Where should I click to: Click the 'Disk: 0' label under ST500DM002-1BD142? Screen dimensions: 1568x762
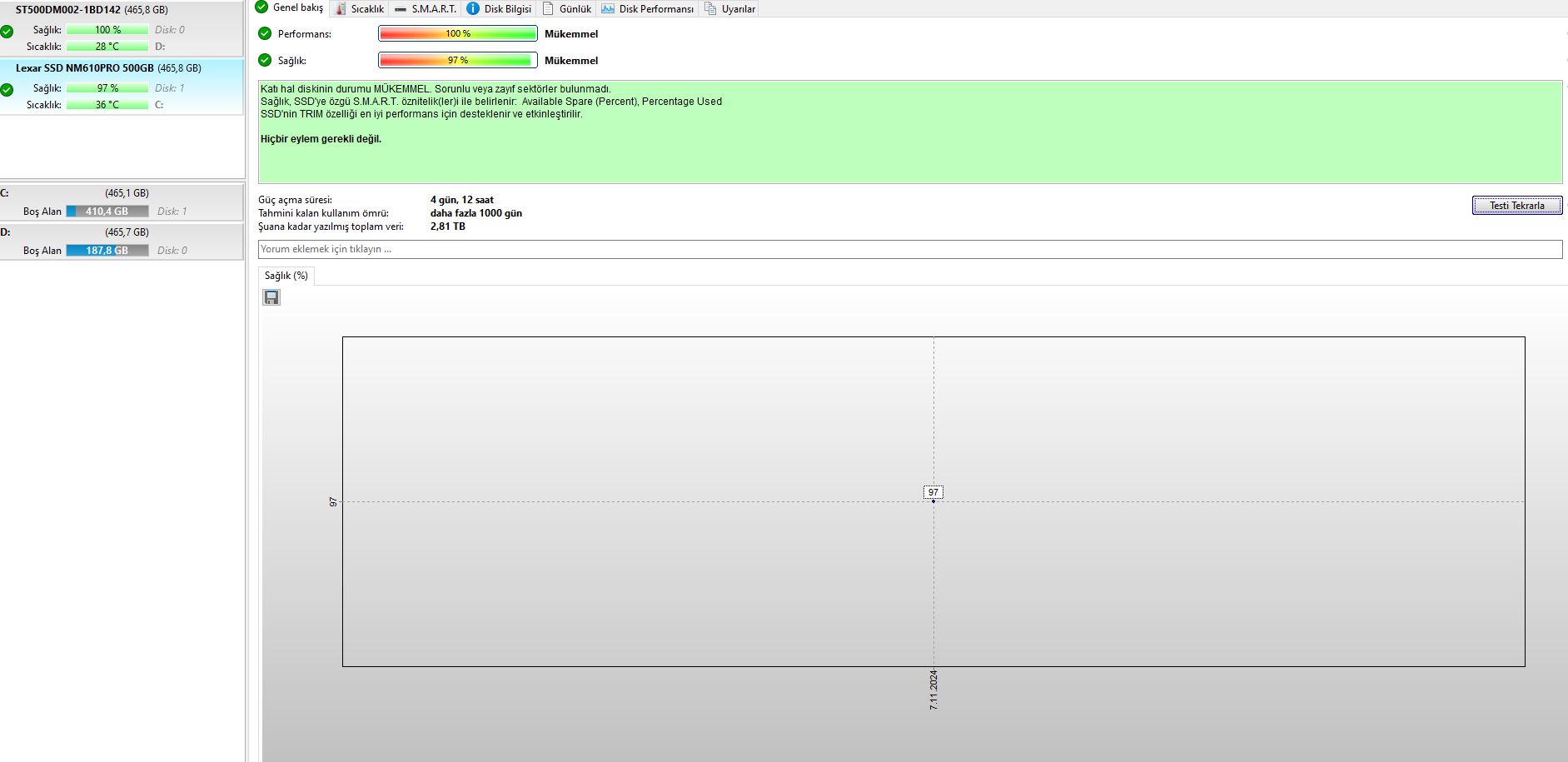[170, 30]
